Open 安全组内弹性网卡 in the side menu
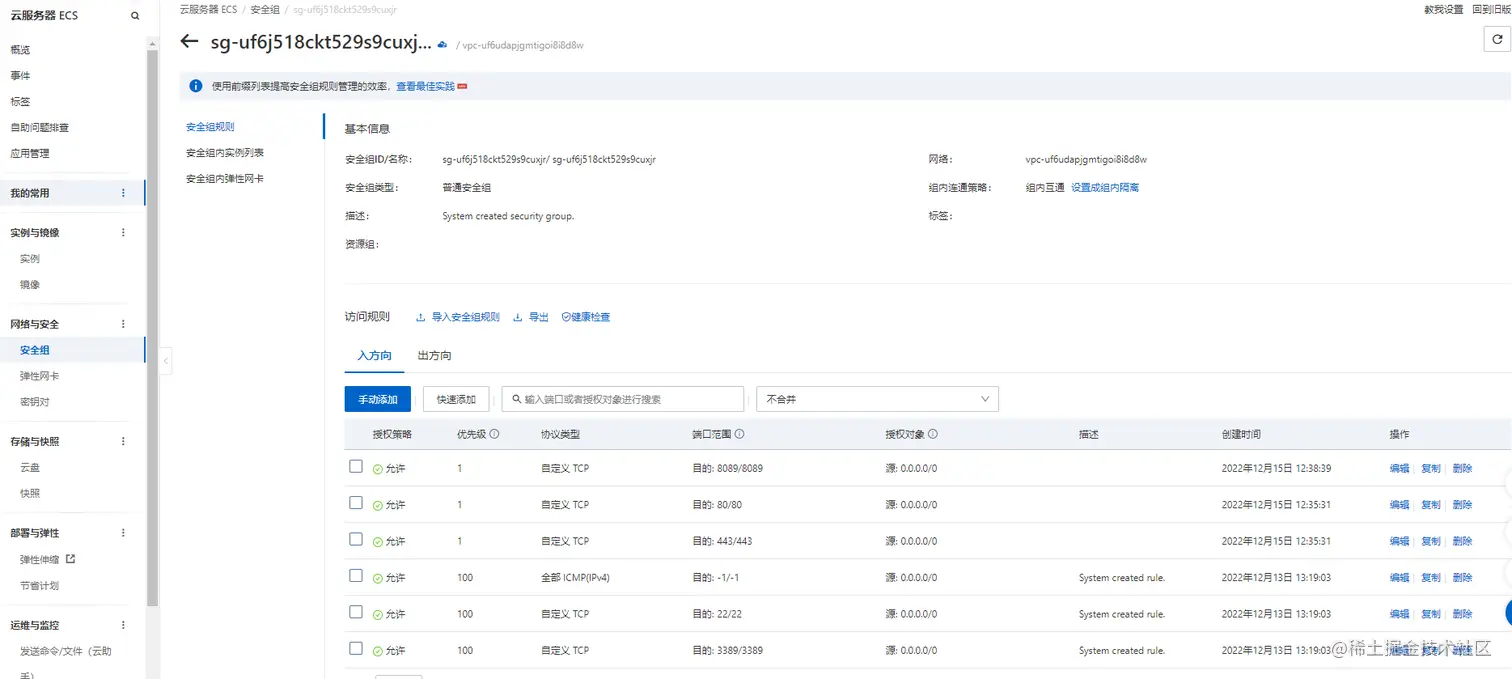The image size is (1512, 679). coord(225,179)
